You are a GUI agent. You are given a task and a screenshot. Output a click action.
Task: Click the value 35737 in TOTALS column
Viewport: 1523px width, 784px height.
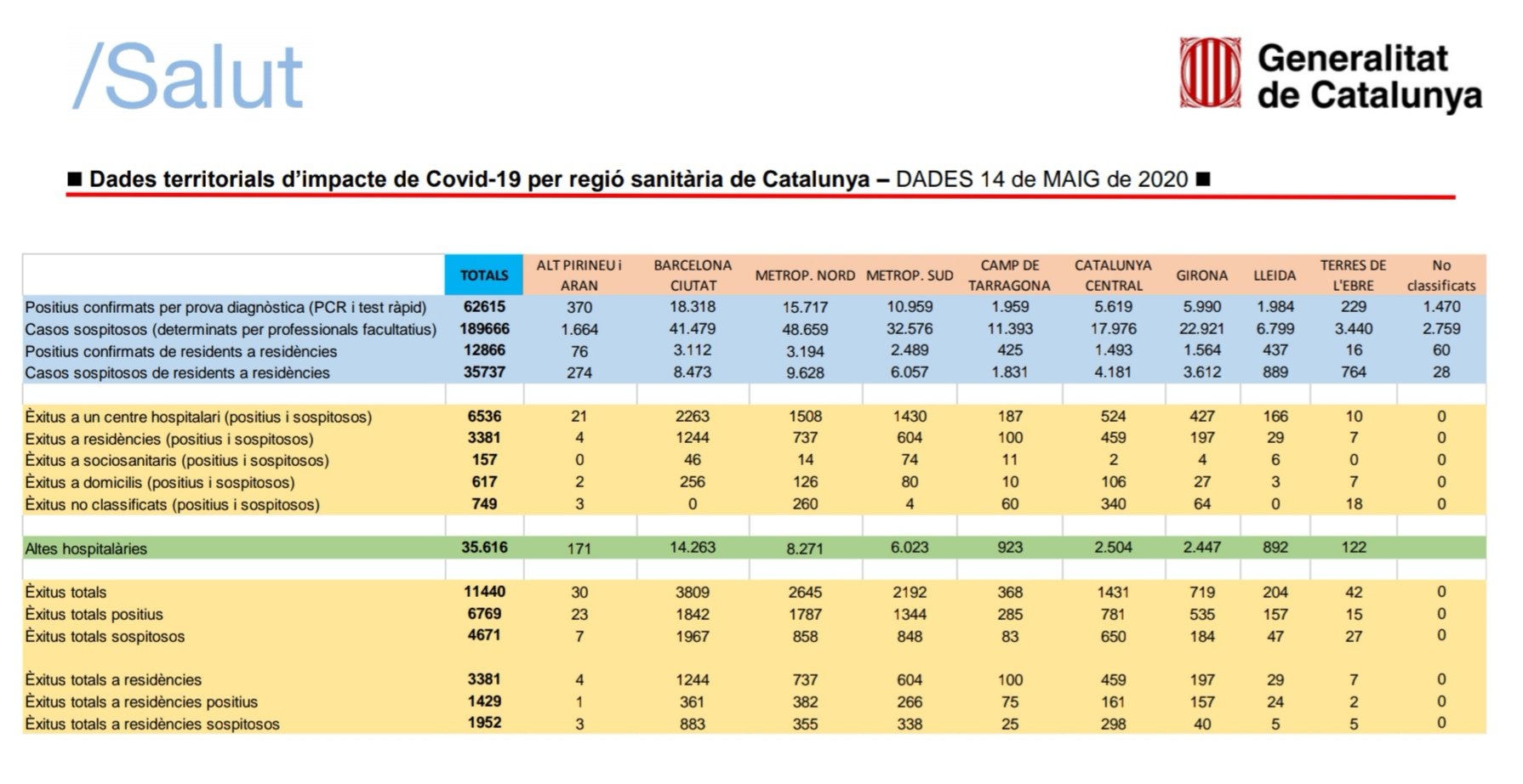point(484,372)
